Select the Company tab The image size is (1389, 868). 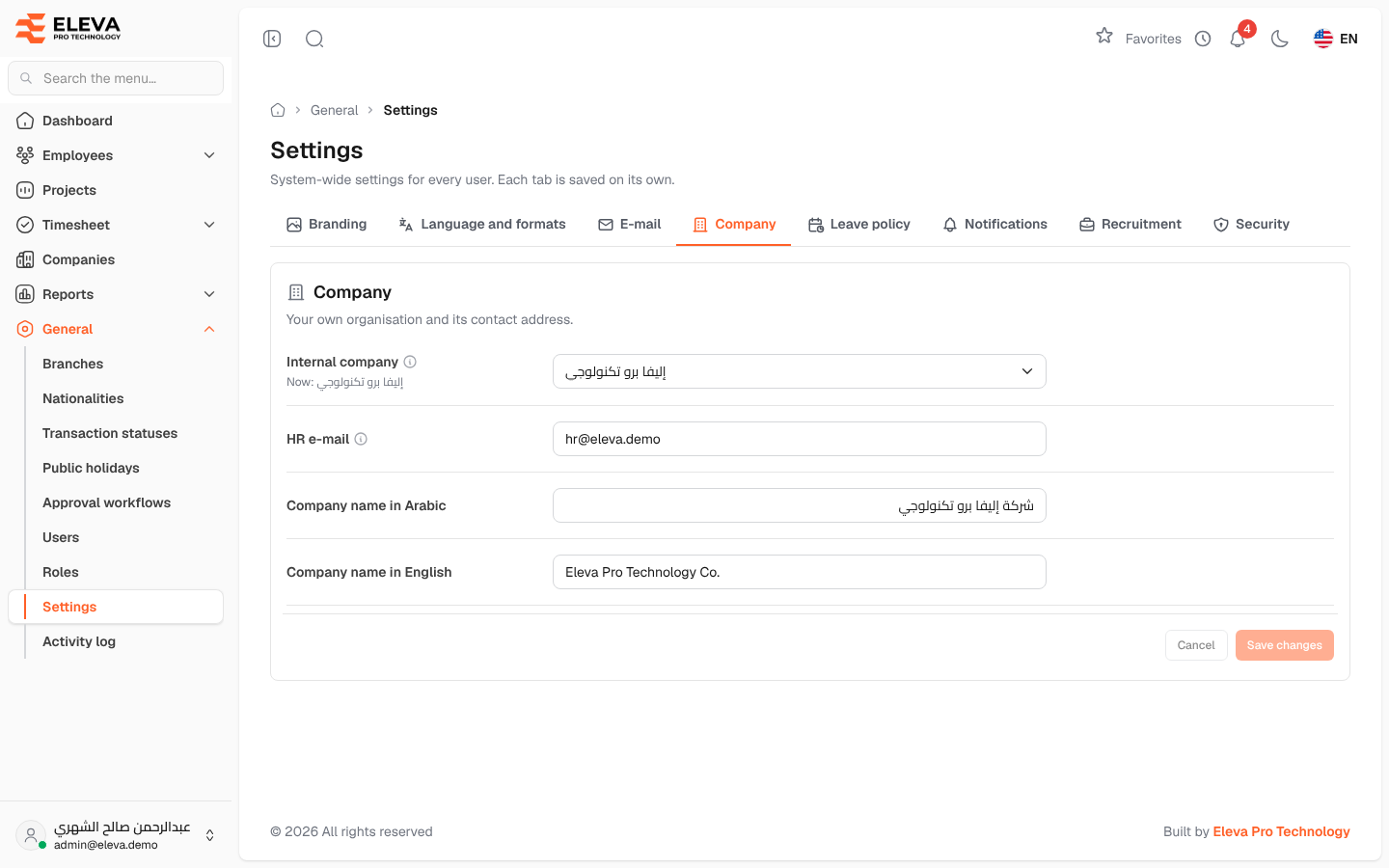click(x=734, y=224)
